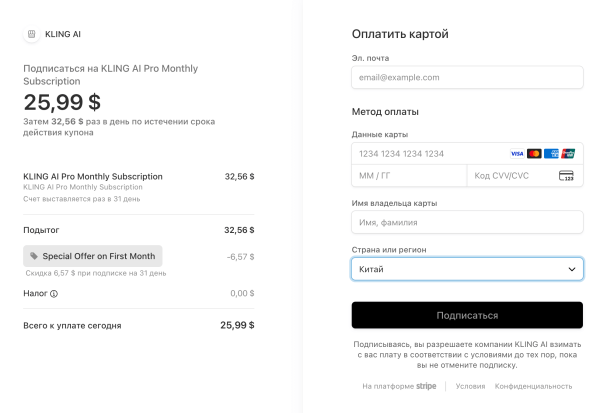Click the American Express card icon

(551, 154)
